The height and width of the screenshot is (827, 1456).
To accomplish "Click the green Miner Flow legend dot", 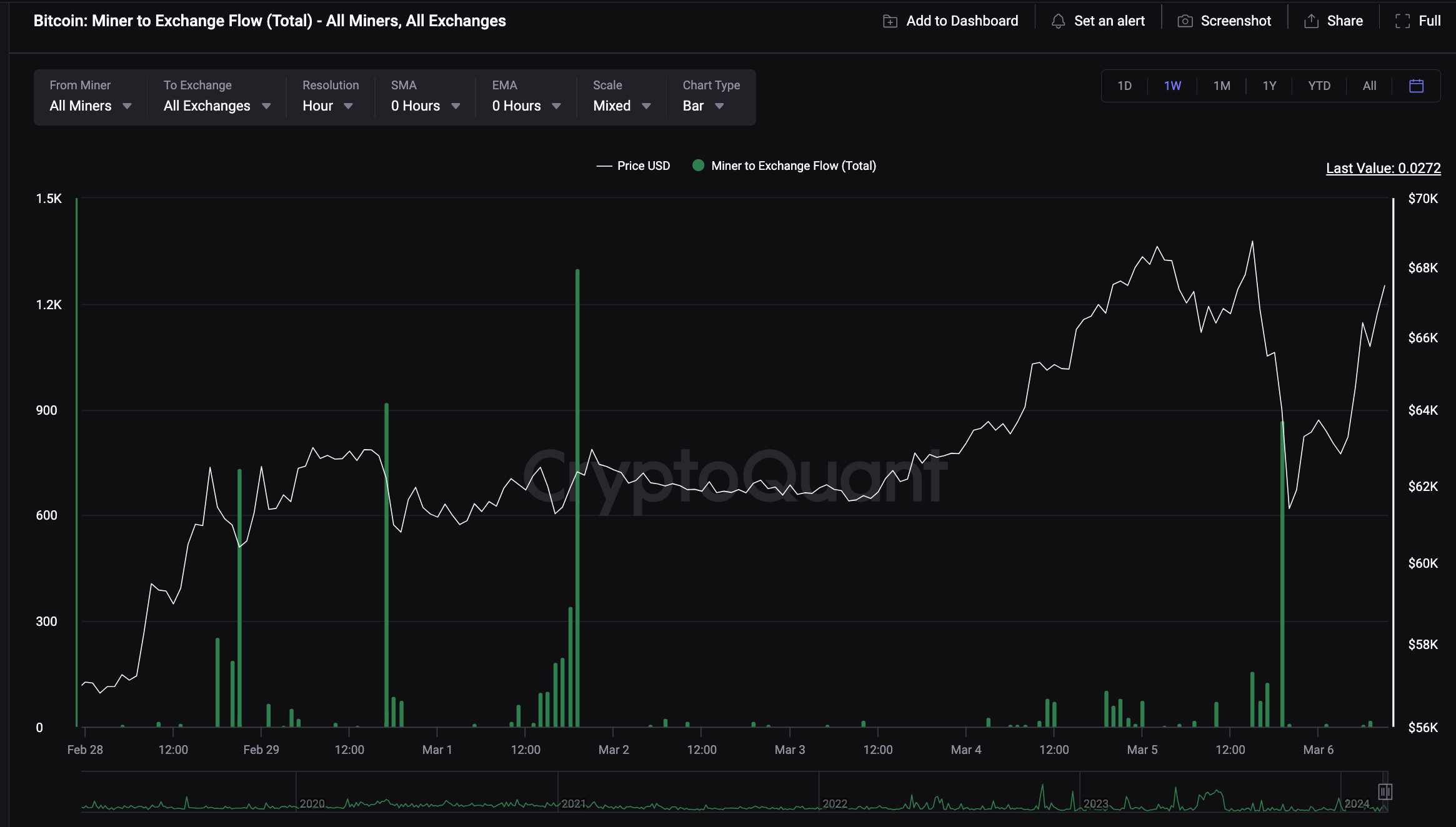I will [x=699, y=166].
